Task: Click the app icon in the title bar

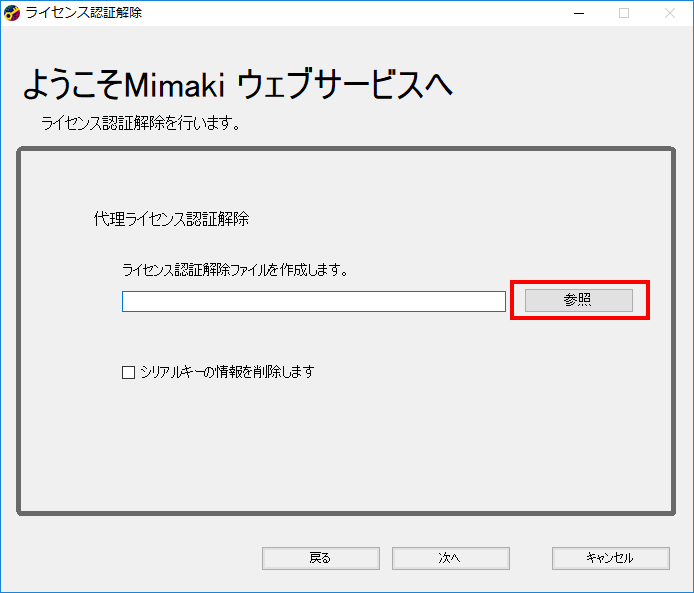Action: (x=12, y=13)
